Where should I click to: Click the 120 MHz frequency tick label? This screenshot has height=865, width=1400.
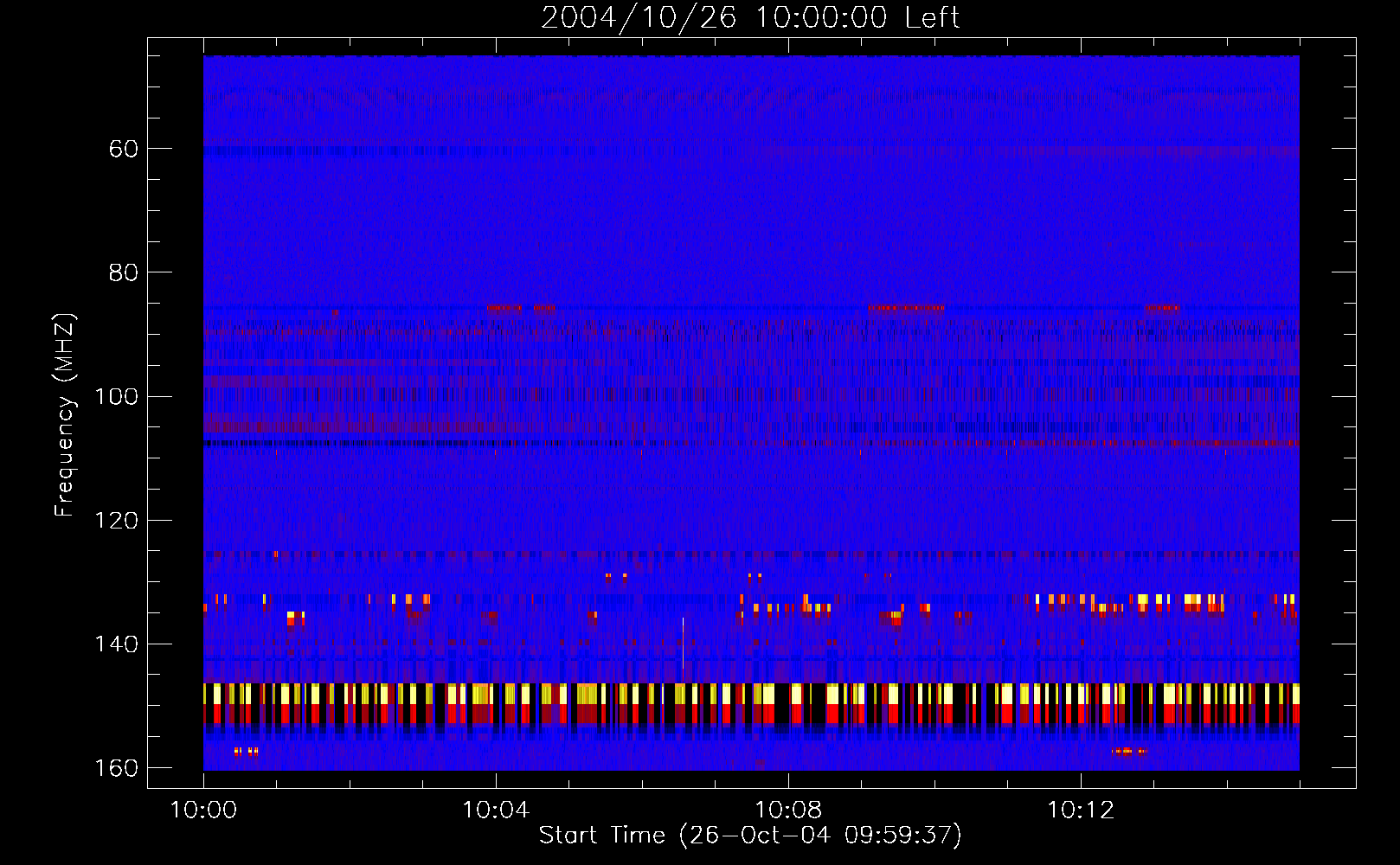116,521
